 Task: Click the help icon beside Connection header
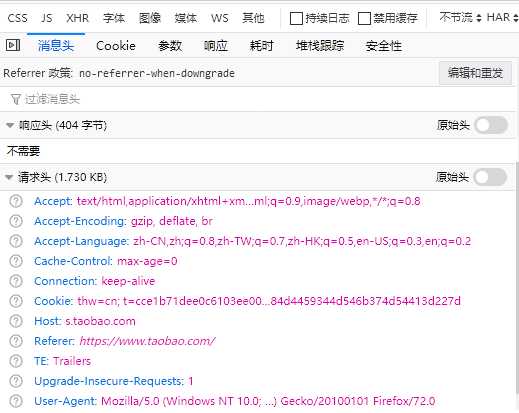16,281
